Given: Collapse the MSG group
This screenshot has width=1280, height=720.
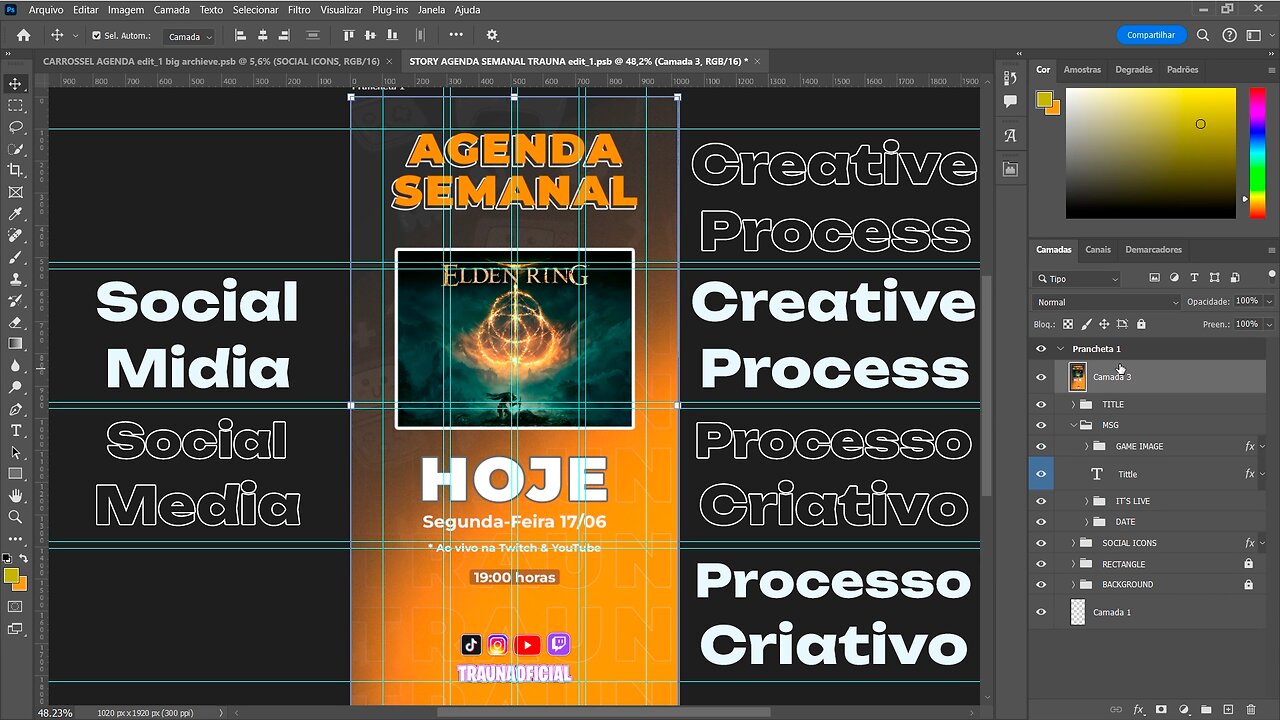Looking at the screenshot, I should (x=1074, y=425).
